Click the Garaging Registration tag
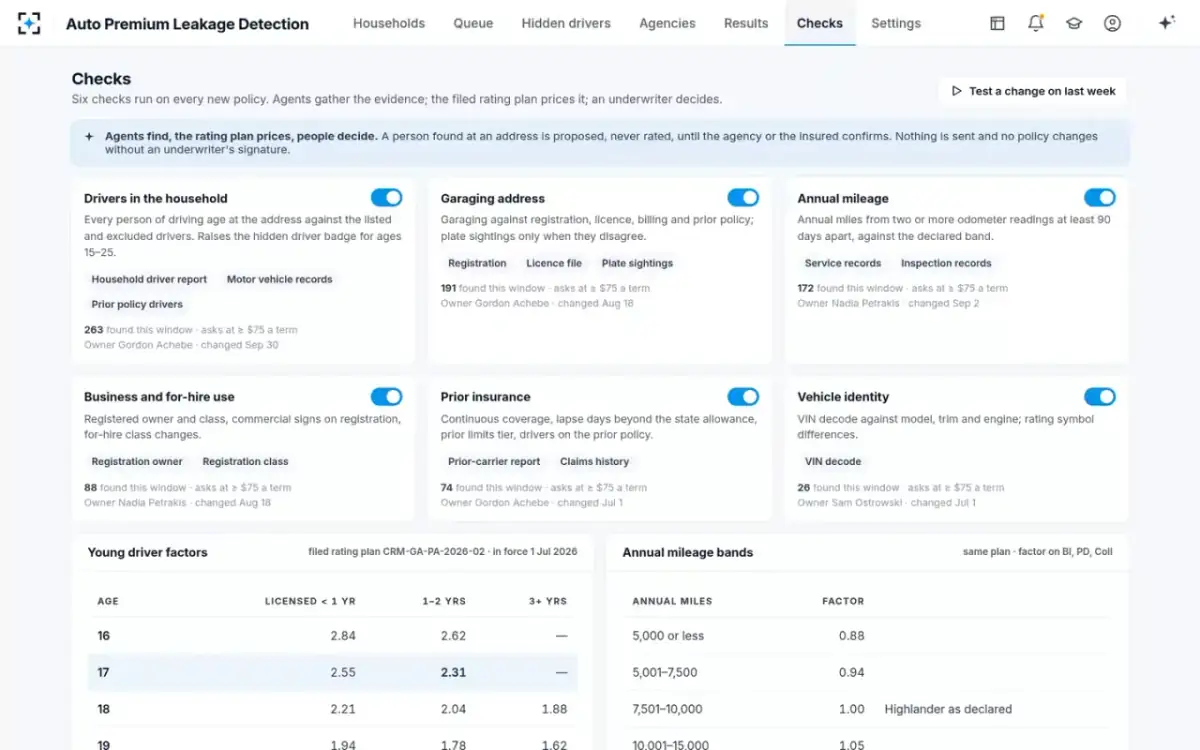This screenshot has height=750, width=1200. [x=477, y=264]
